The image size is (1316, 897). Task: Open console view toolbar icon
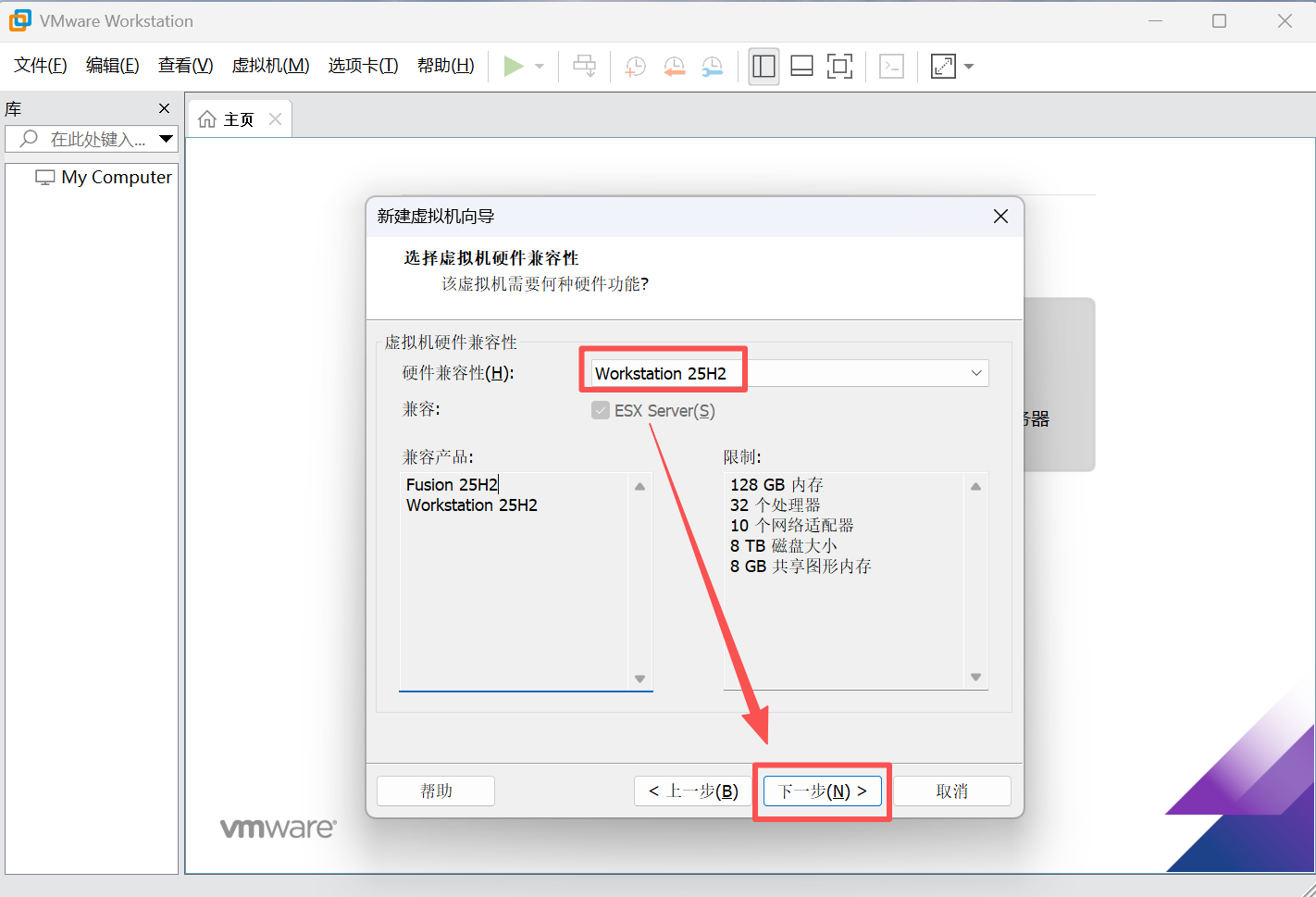891,66
